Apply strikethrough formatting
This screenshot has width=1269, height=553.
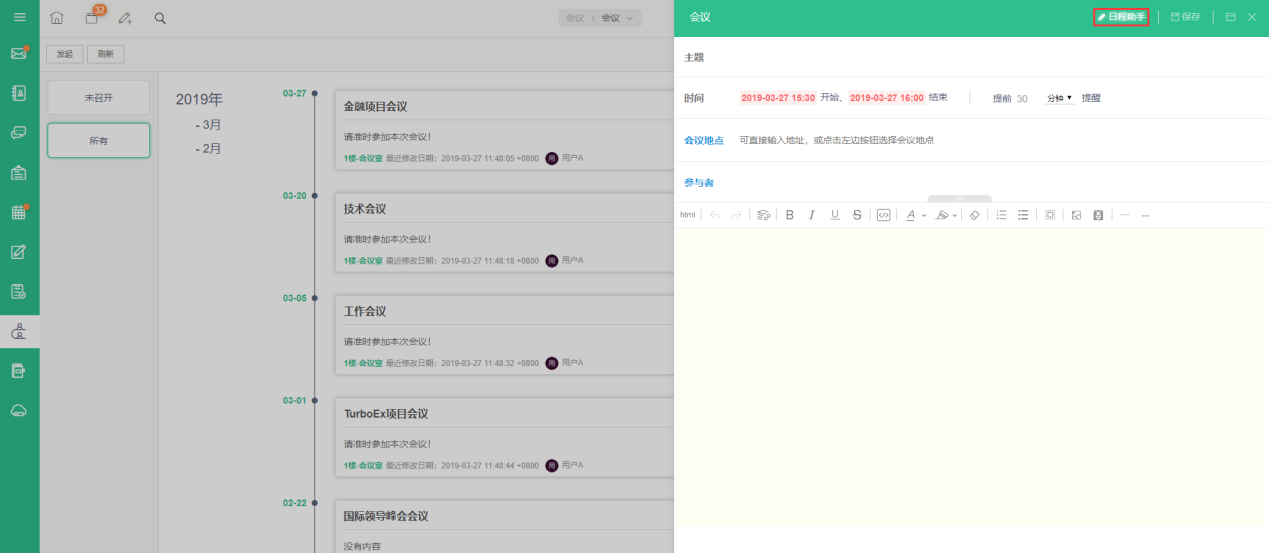pos(857,215)
